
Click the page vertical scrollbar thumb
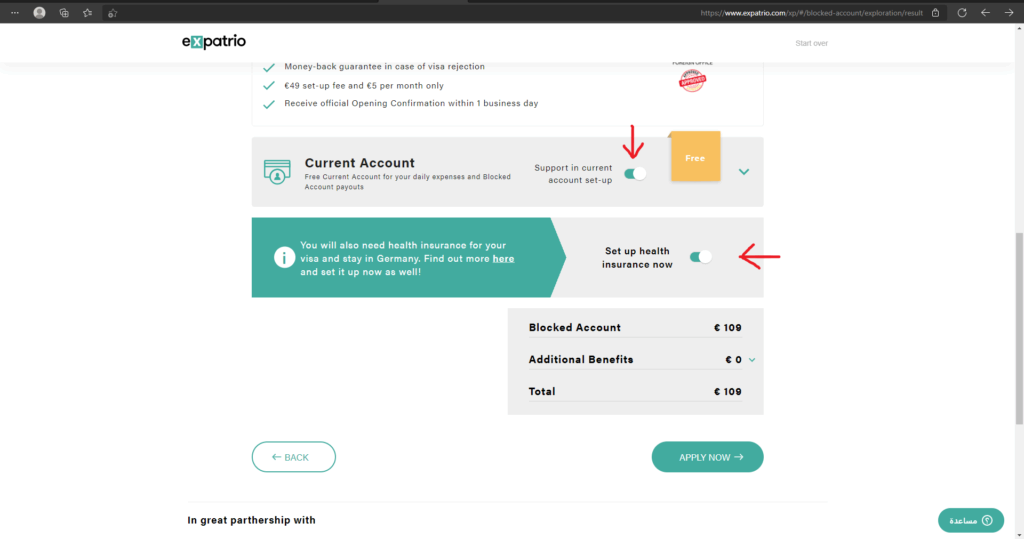point(1019,329)
